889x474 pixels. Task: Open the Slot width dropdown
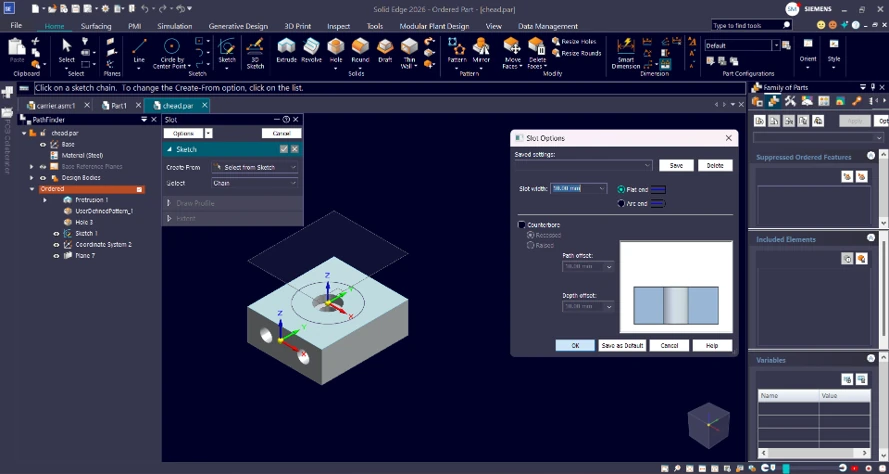click(602, 188)
